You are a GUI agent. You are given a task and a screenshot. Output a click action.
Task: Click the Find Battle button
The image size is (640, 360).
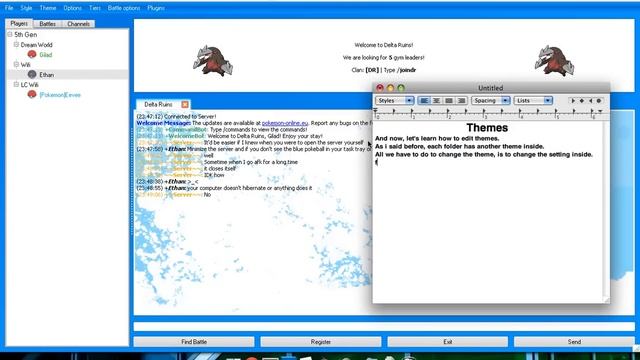(194, 342)
